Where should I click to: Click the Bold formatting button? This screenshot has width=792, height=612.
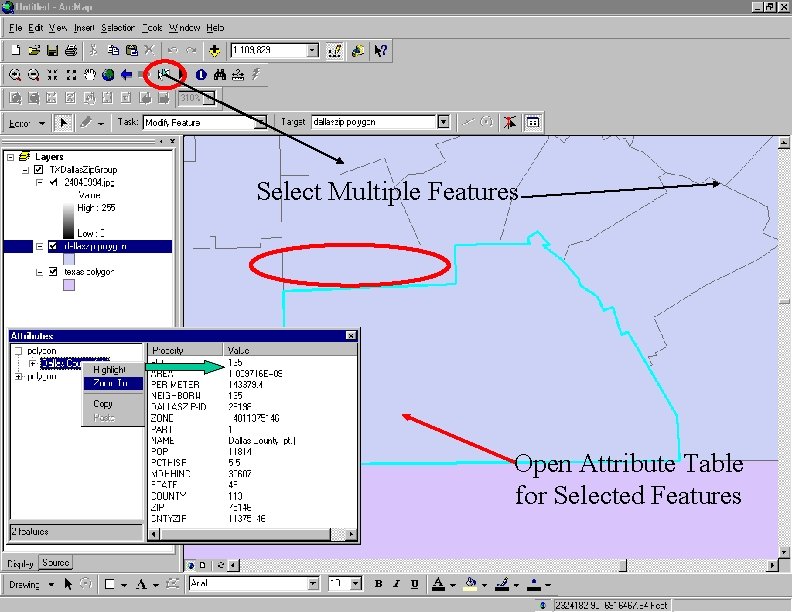[x=379, y=583]
